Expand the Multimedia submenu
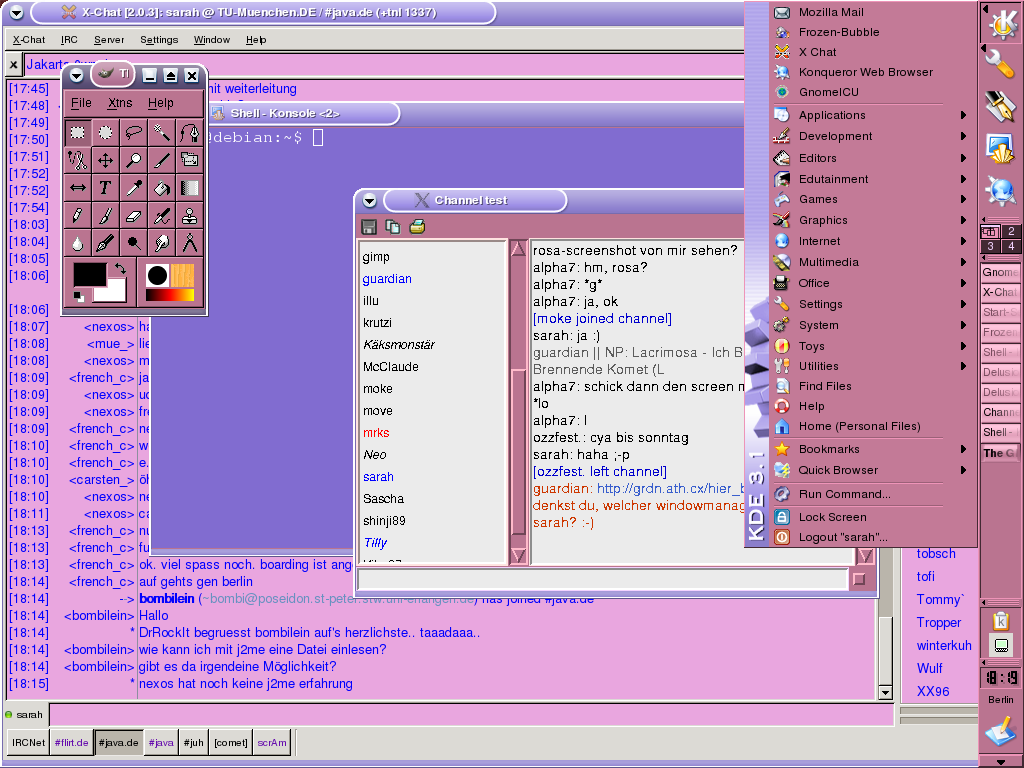This screenshot has width=1024, height=768. [869, 262]
